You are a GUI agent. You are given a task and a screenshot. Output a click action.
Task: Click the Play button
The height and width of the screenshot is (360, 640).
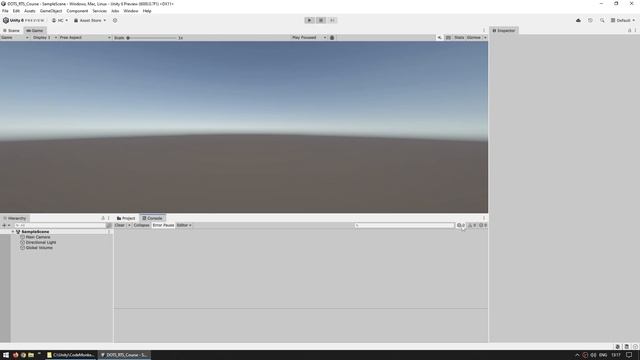(x=309, y=20)
